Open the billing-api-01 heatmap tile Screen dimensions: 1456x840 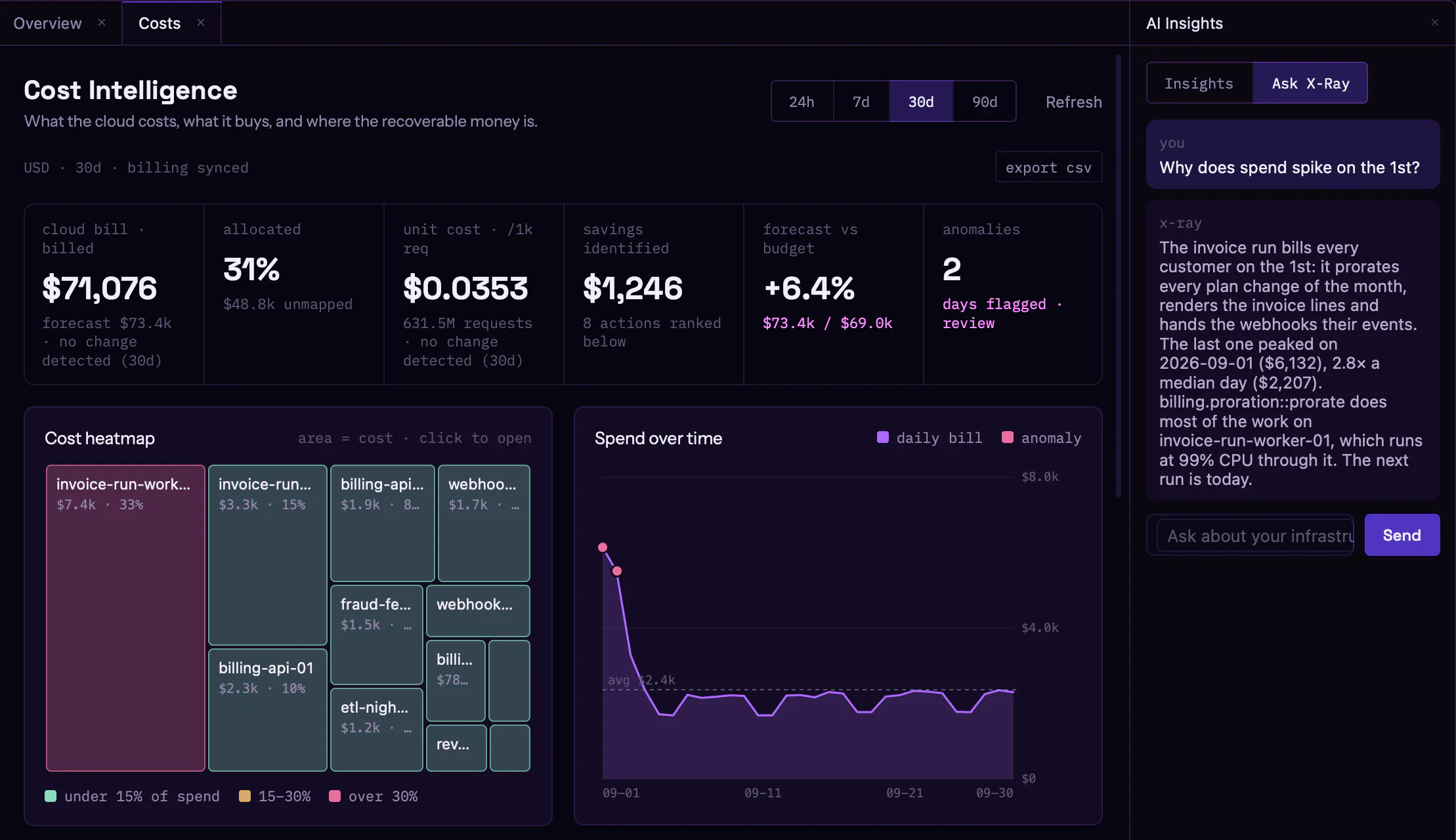pos(268,710)
